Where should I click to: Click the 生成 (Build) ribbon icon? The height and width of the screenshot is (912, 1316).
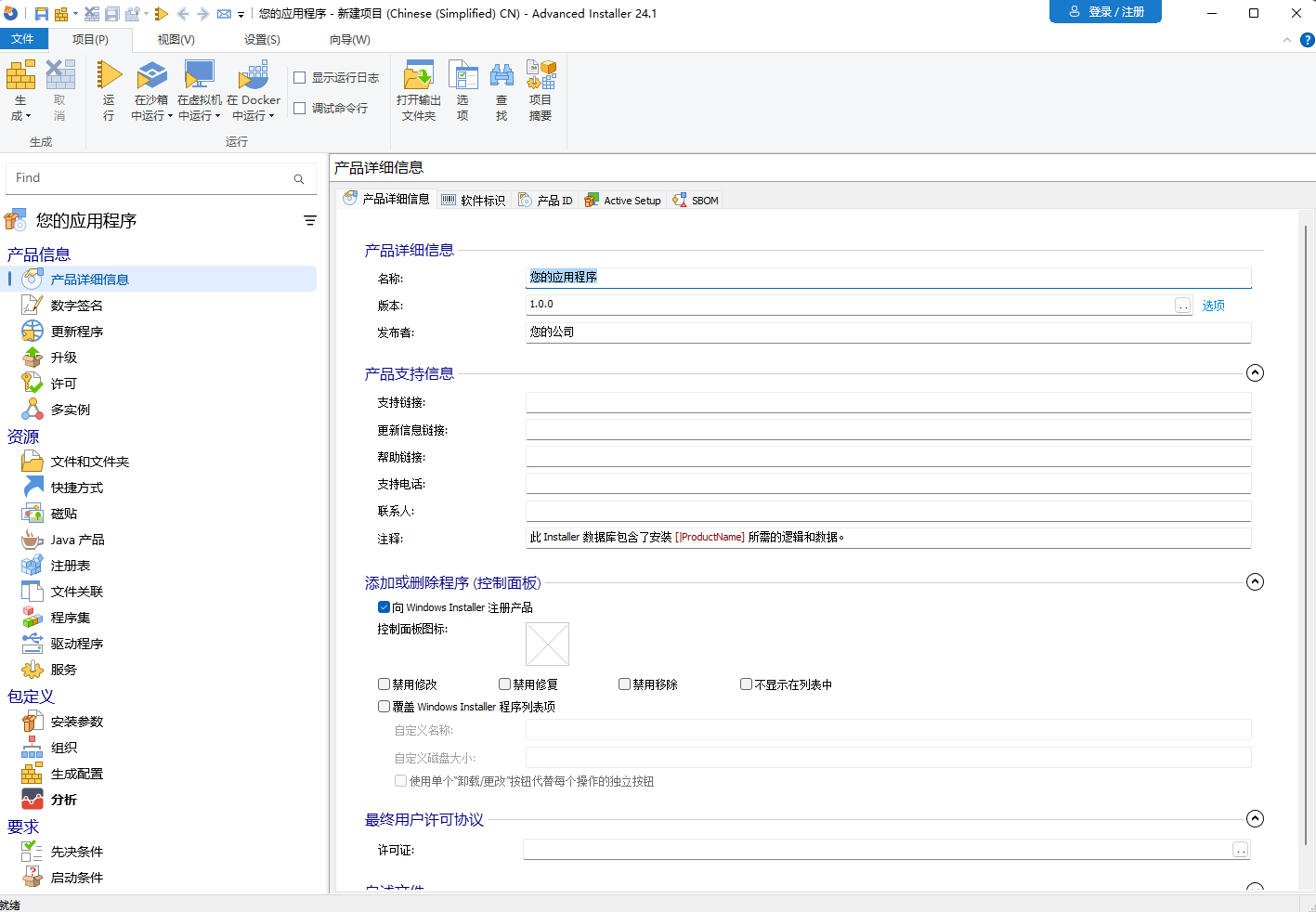pyautogui.click(x=20, y=75)
